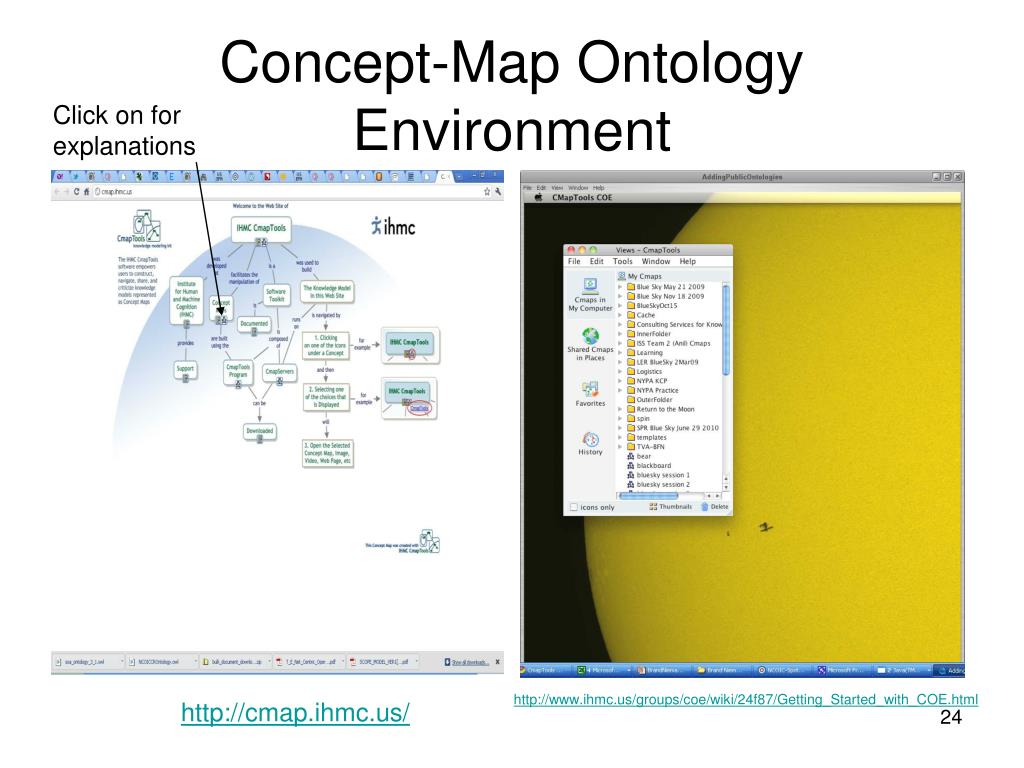The image size is (1024, 768).
Task: Click Microsoft Excel taskbar button
Action: (601, 670)
